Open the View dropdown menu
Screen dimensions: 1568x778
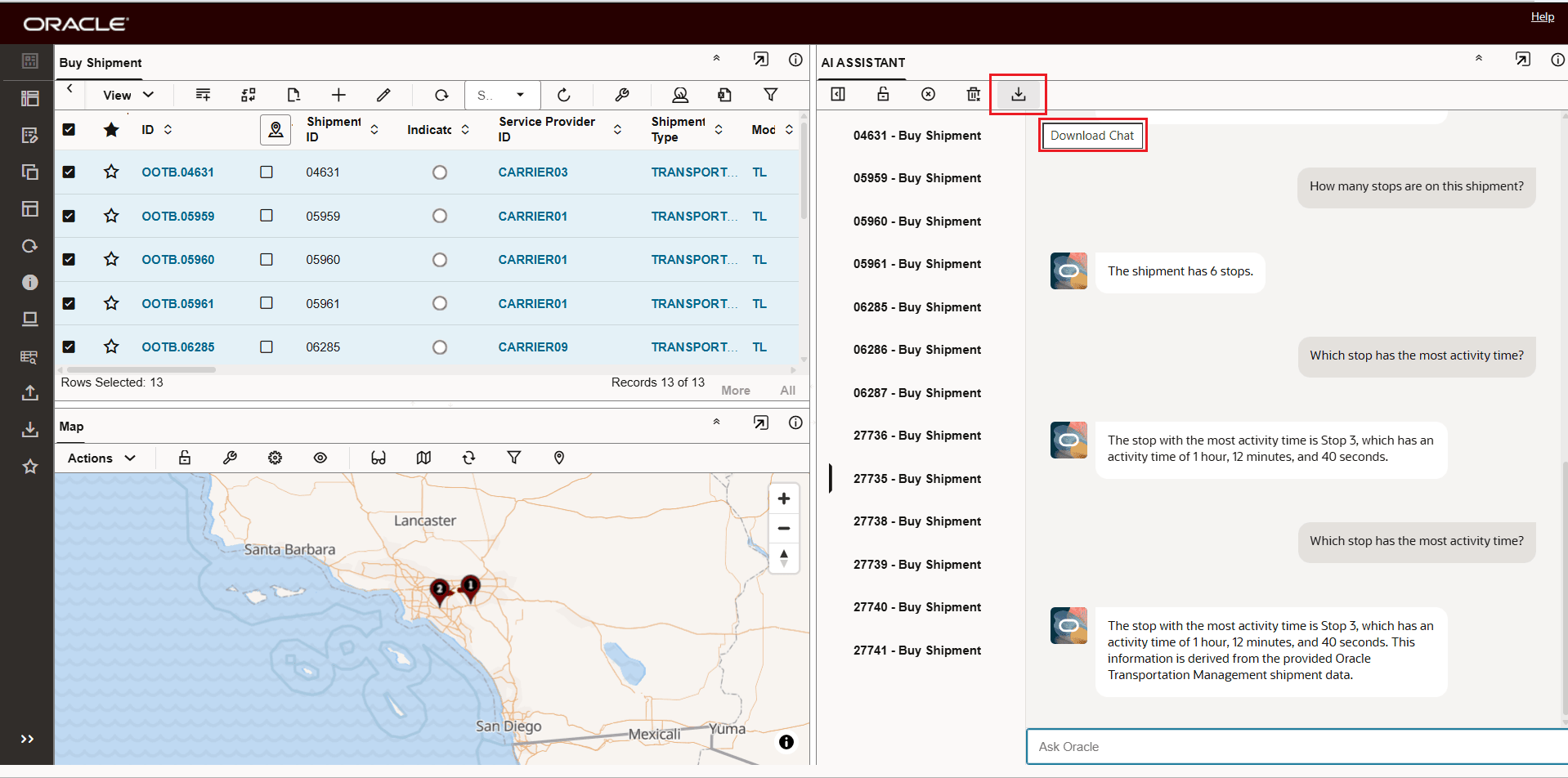point(128,95)
